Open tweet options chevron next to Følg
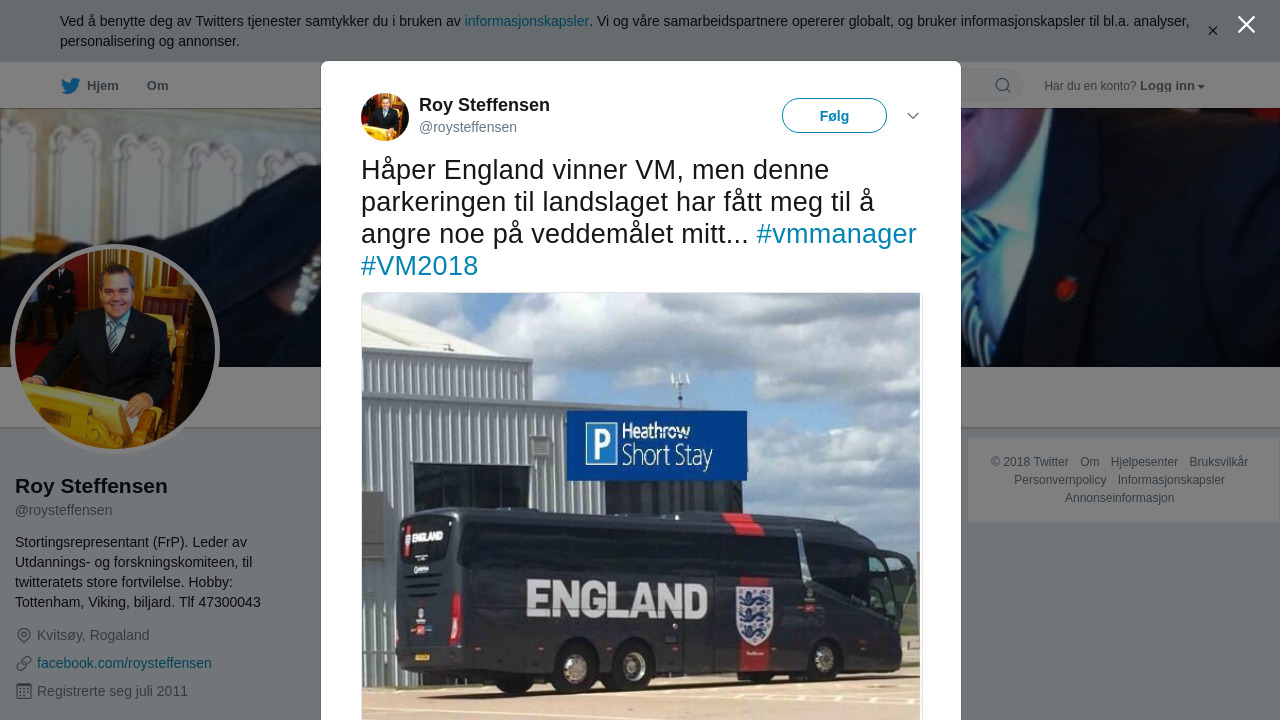 (x=913, y=116)
